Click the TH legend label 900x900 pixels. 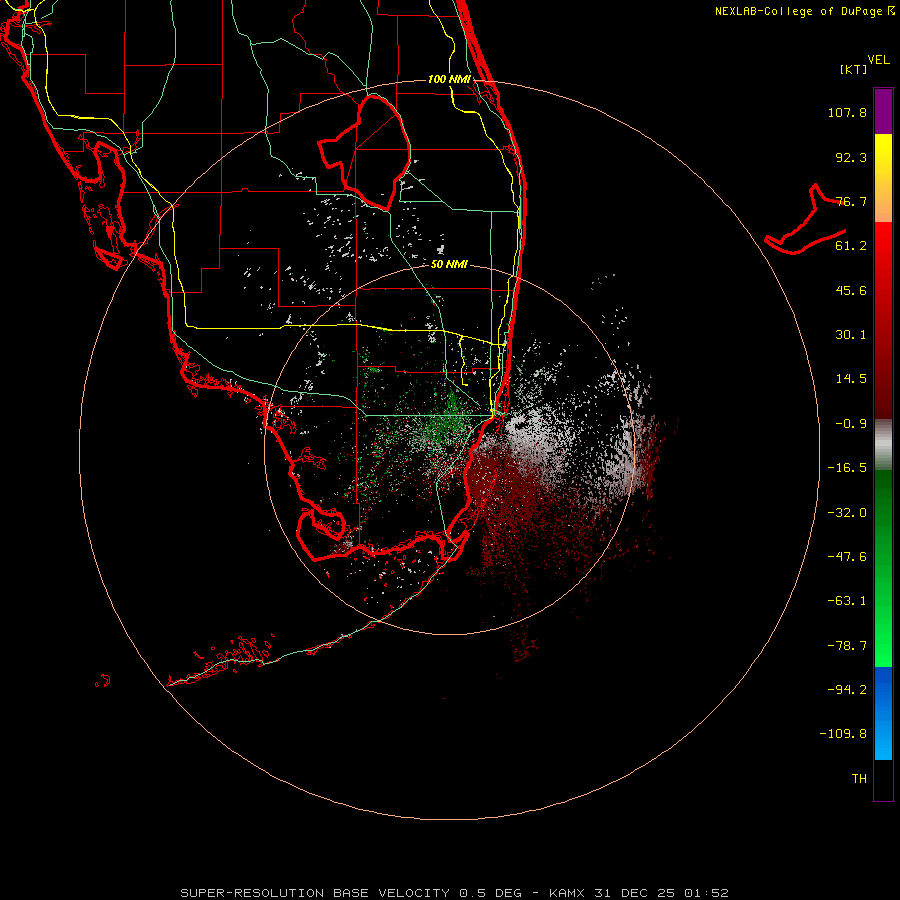859,779
